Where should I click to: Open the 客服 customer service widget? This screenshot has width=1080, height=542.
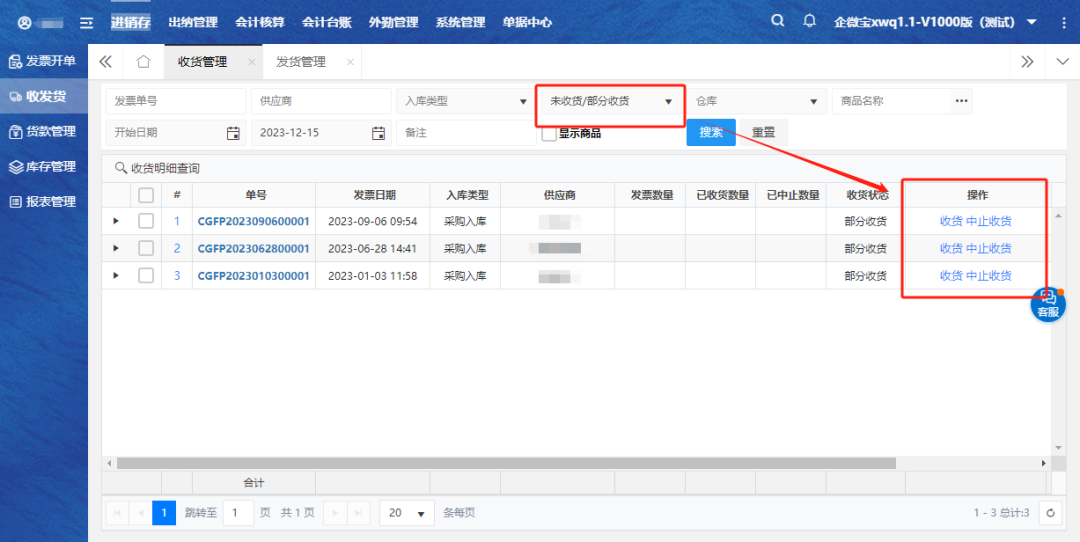point(1047,303)
